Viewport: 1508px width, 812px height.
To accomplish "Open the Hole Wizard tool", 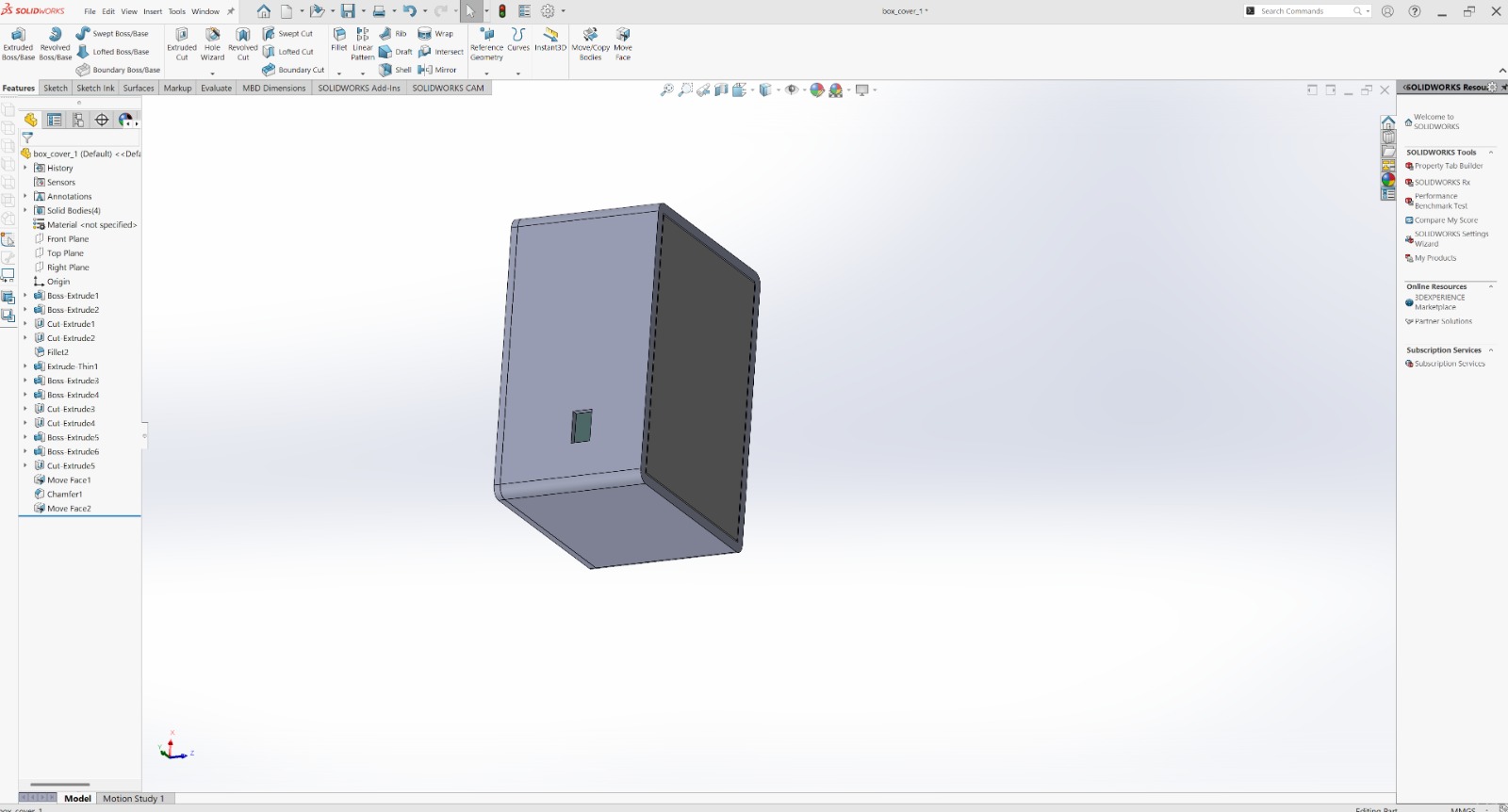I will point(212,44).
